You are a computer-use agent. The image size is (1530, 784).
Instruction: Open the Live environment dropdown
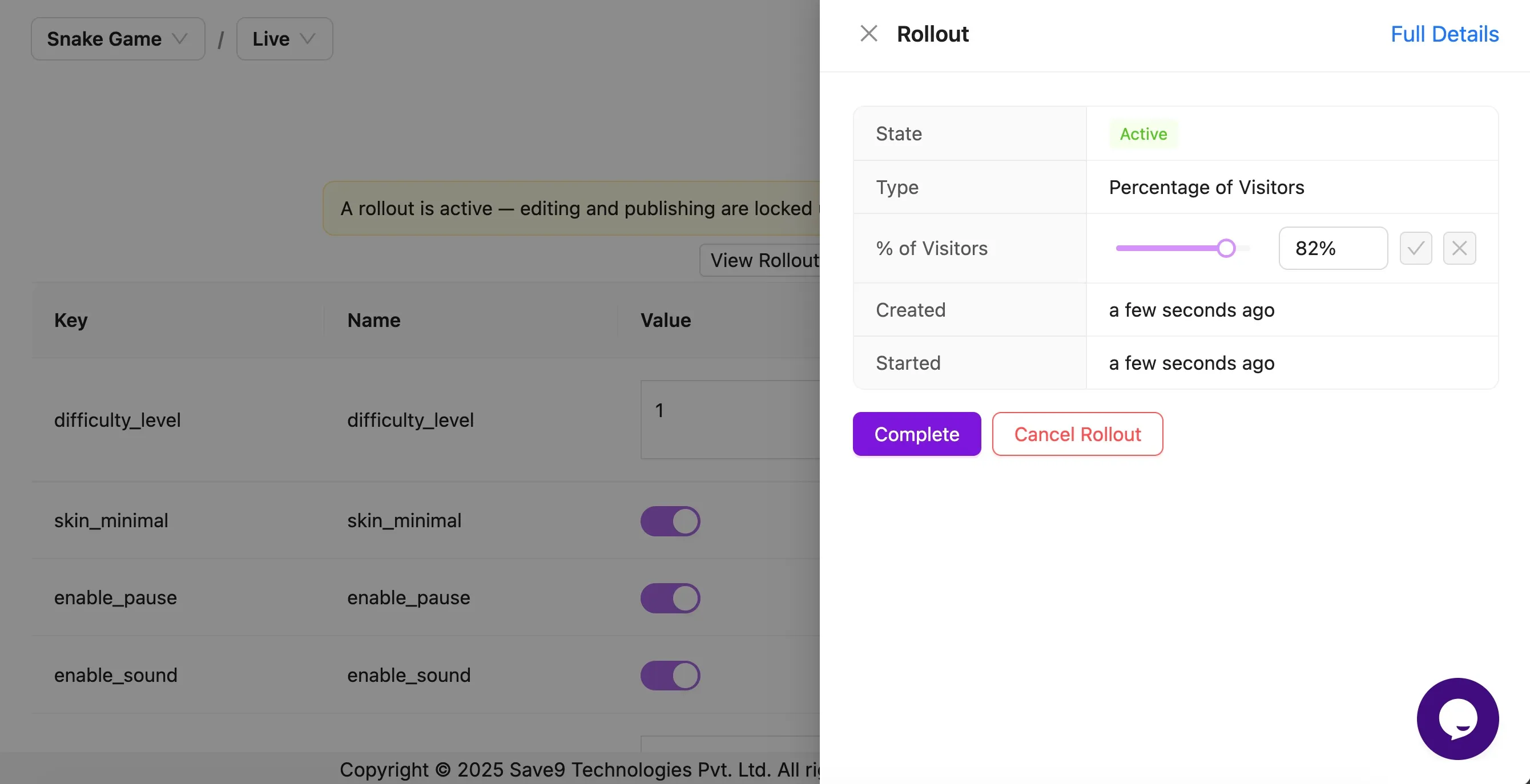point(284,39)
